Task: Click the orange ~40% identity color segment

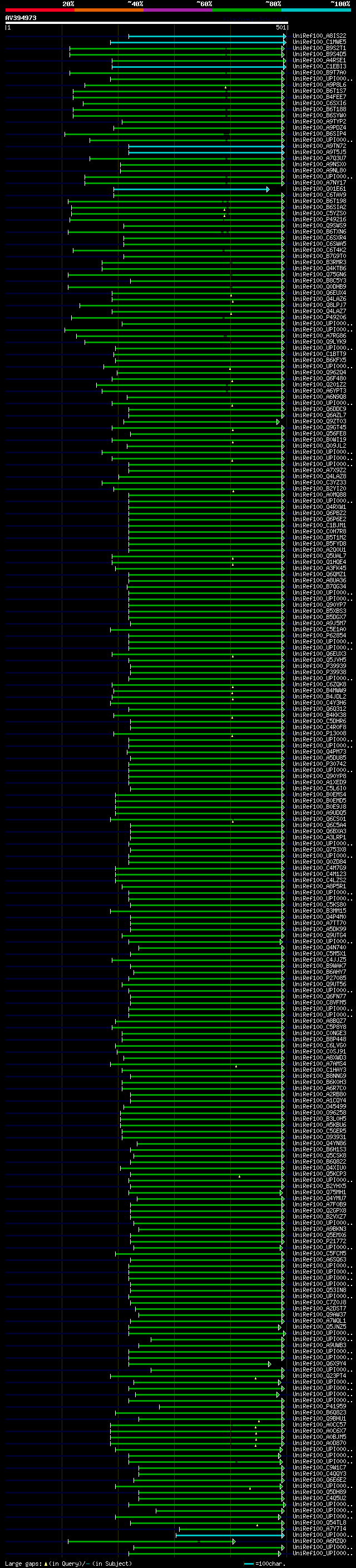Action: 109,10
